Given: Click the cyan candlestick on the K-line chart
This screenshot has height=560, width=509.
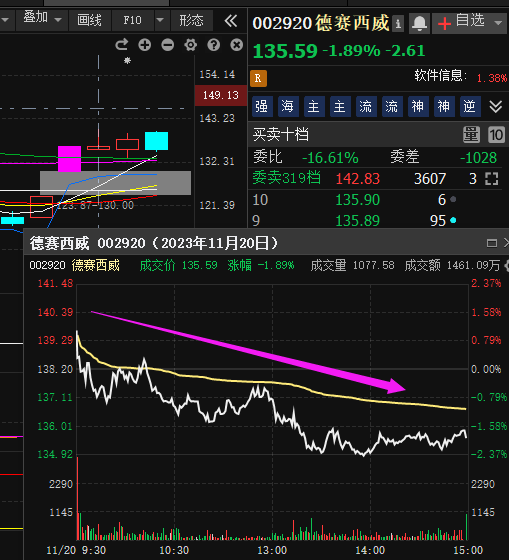Looking at the screenshot, I should pos(156,141).
